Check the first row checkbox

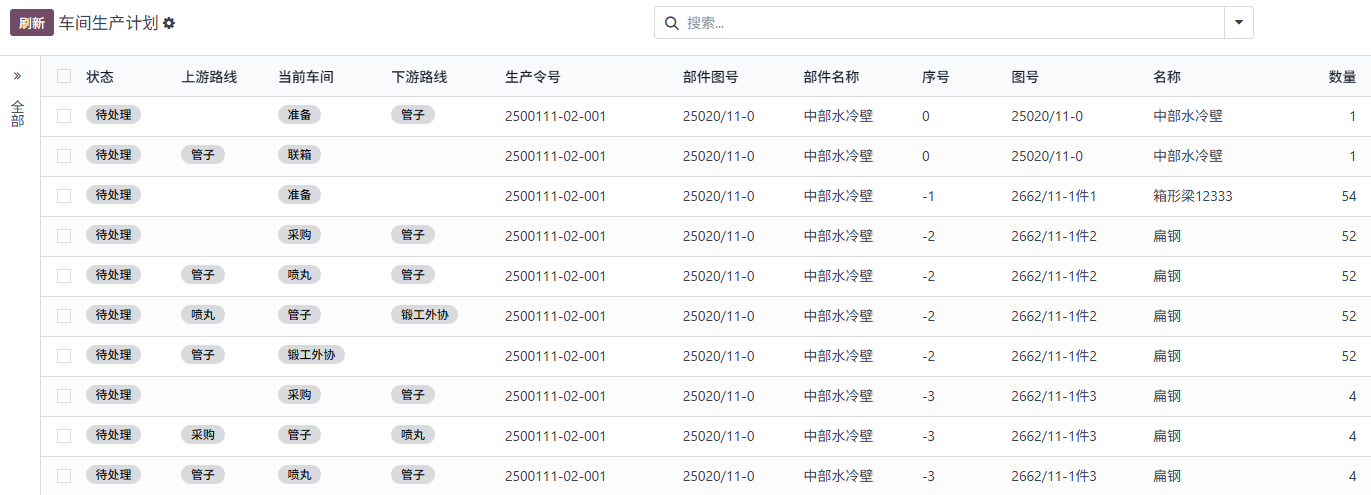coord(64,116)
